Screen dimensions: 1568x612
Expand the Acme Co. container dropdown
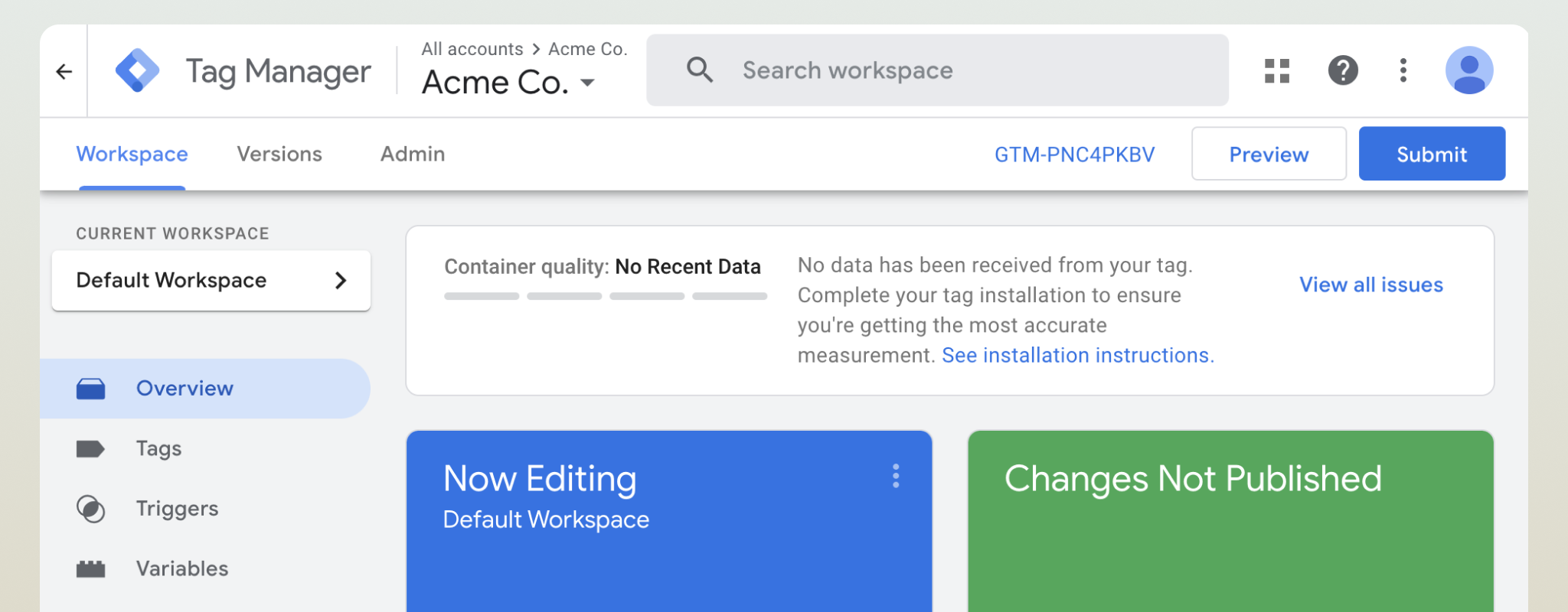pos(587,83)
